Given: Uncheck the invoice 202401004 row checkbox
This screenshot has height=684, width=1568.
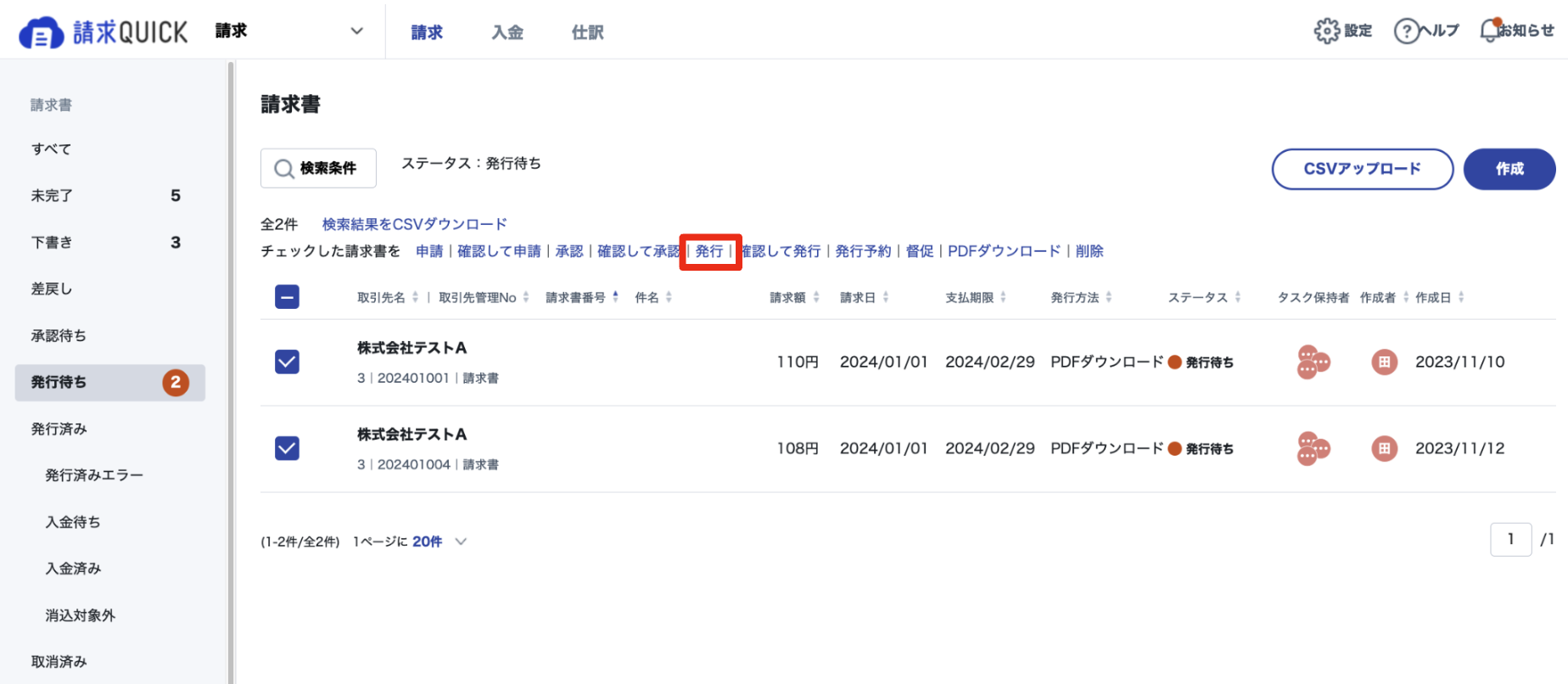Looking at the screenshot, I should [287, 448].
